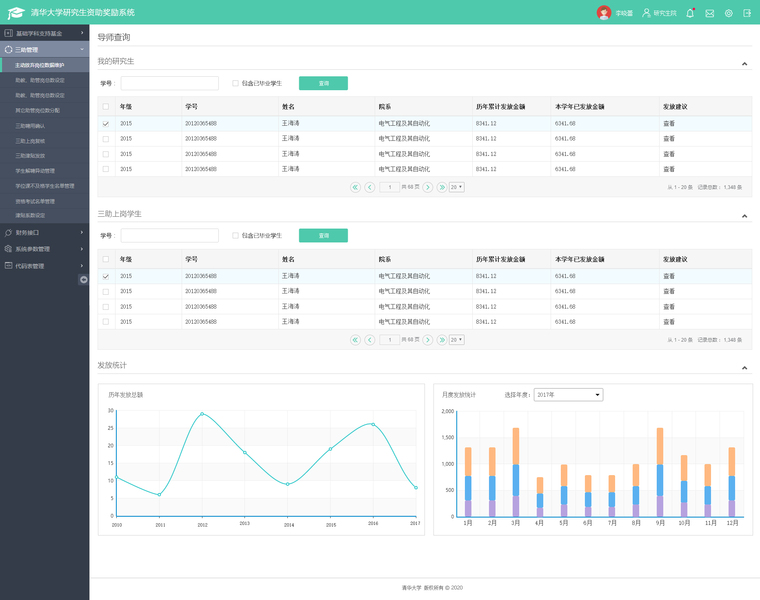This screenshot has width=760, height=600.
Task: Click purple segment of 12月 bar
Action: pyautogui.click(x=731, y=508)
